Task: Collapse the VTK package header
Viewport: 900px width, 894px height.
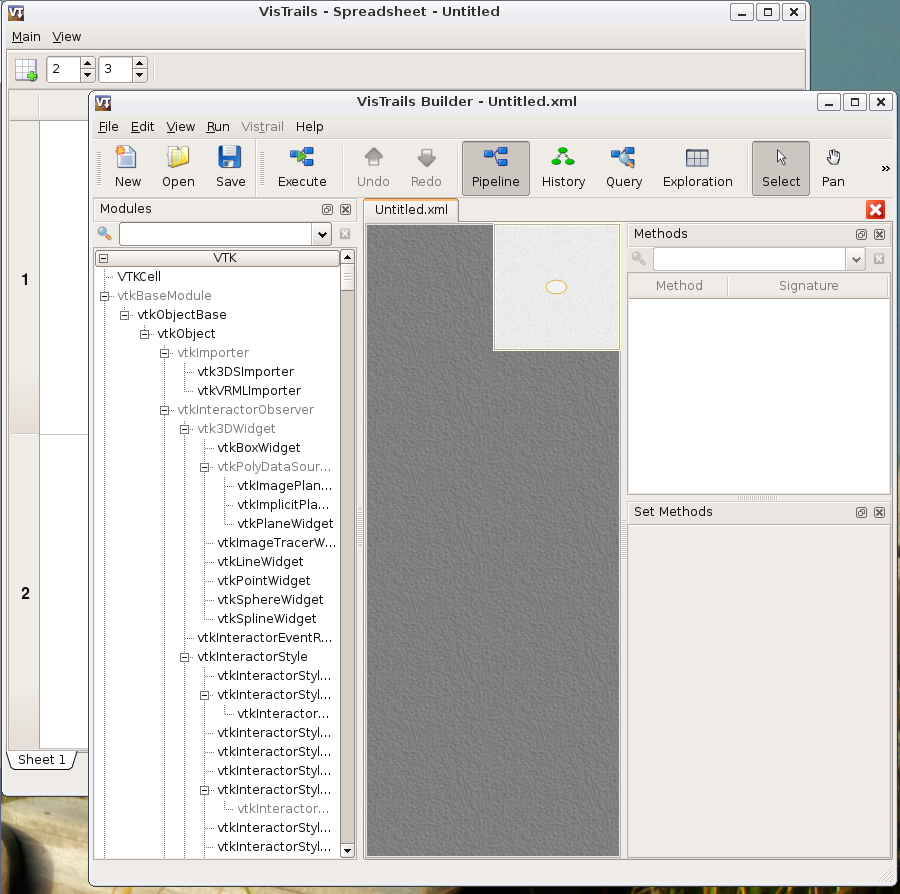Action: tap(104, 258)
